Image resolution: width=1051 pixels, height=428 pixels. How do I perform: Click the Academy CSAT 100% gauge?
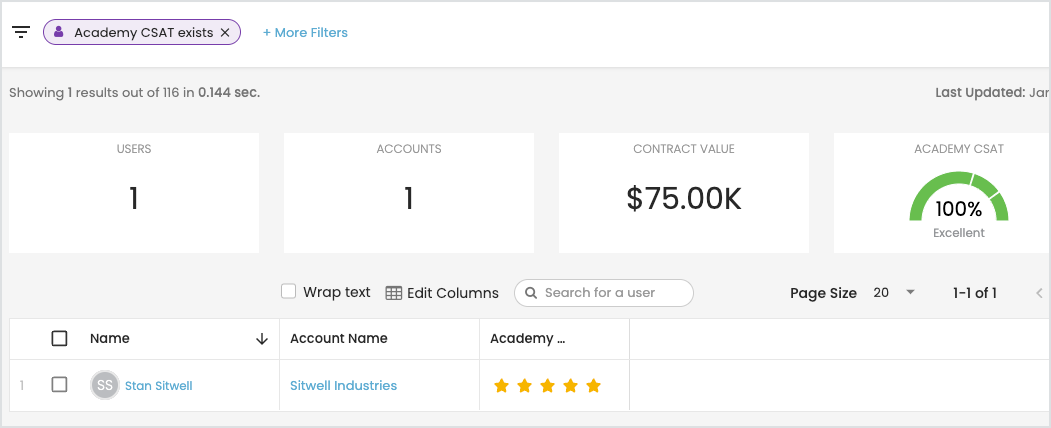point(958,198)
